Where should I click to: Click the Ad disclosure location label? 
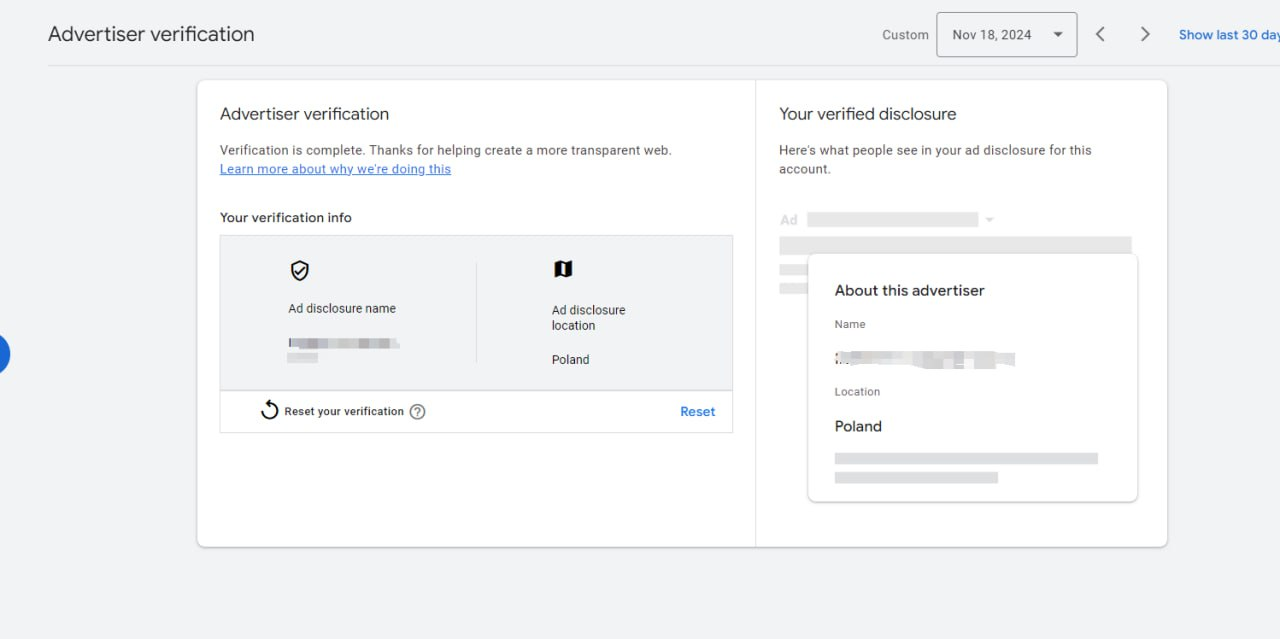click(588, 317)
